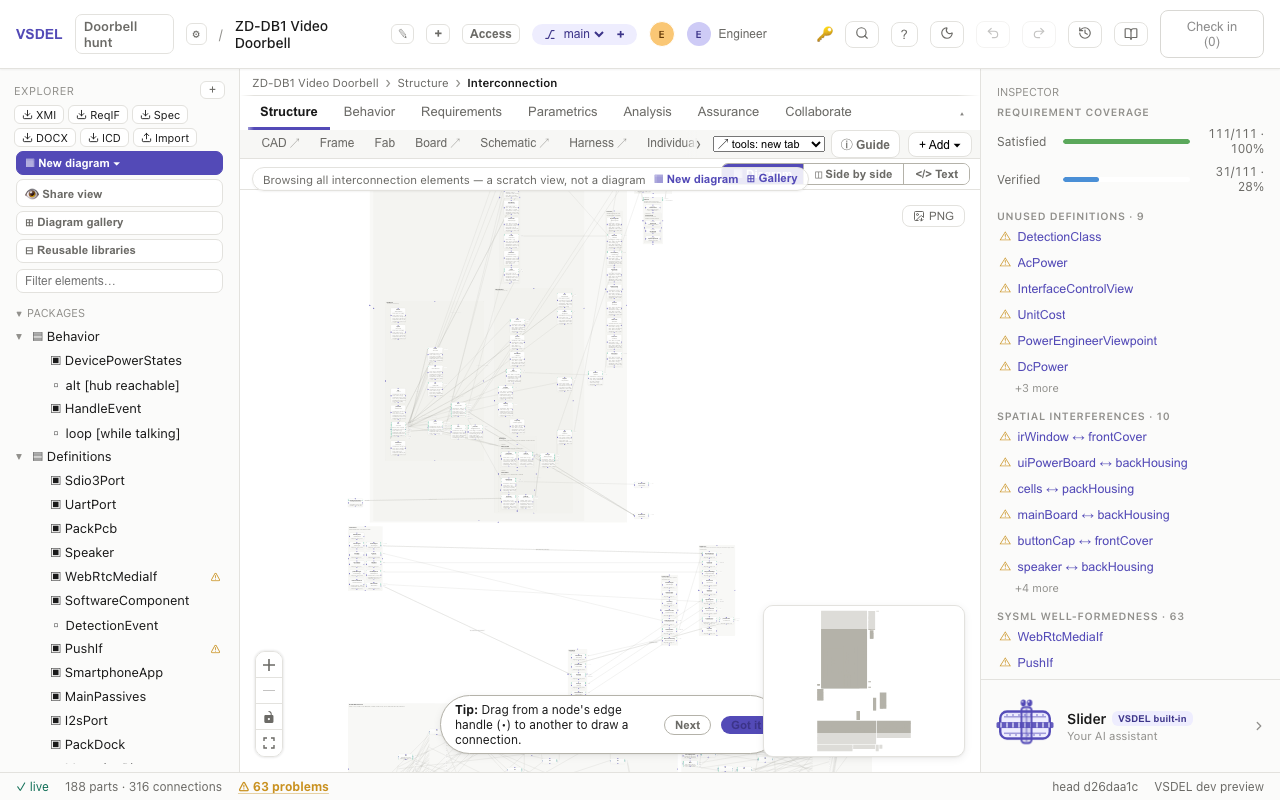Click the diagram minimap thumbnail
The image size is (1280, 800).
point(864,680)
